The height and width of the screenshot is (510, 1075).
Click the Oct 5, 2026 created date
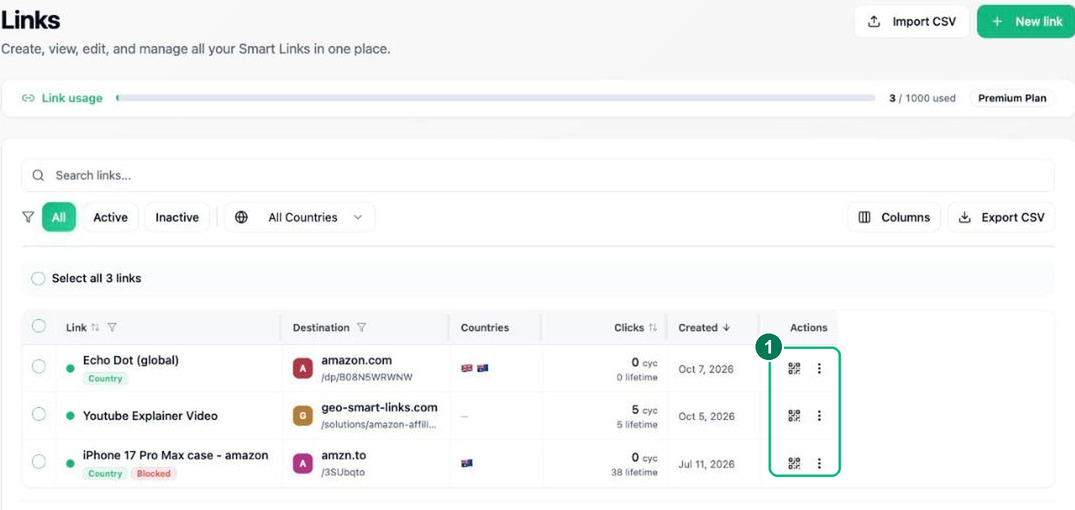click(x=705, y=416)
